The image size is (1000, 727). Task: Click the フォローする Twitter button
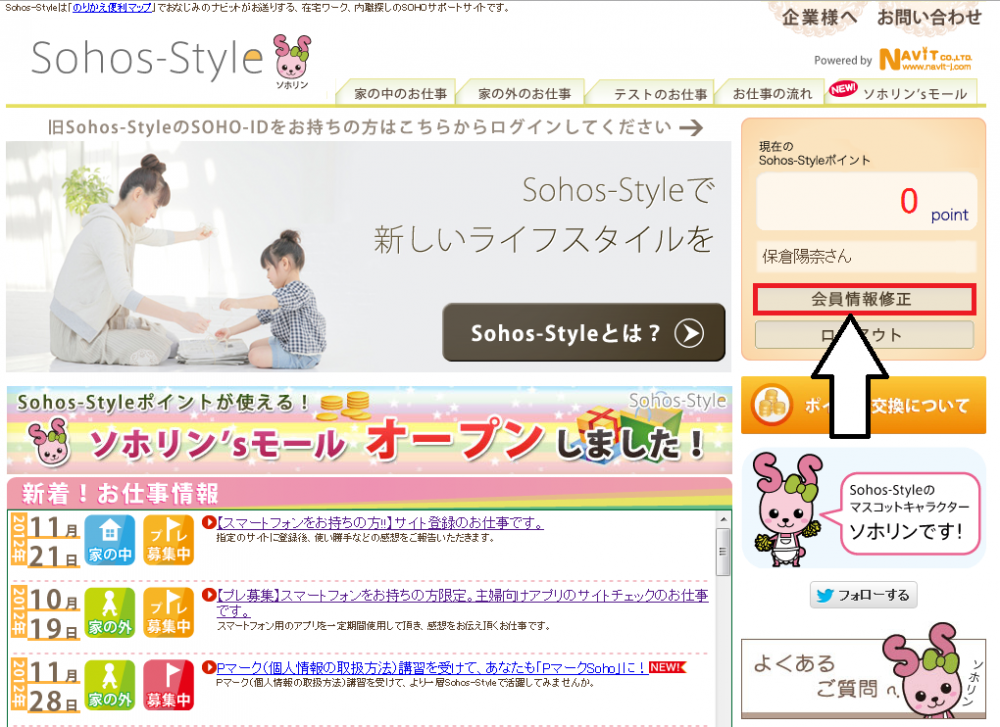pos(863,595)
